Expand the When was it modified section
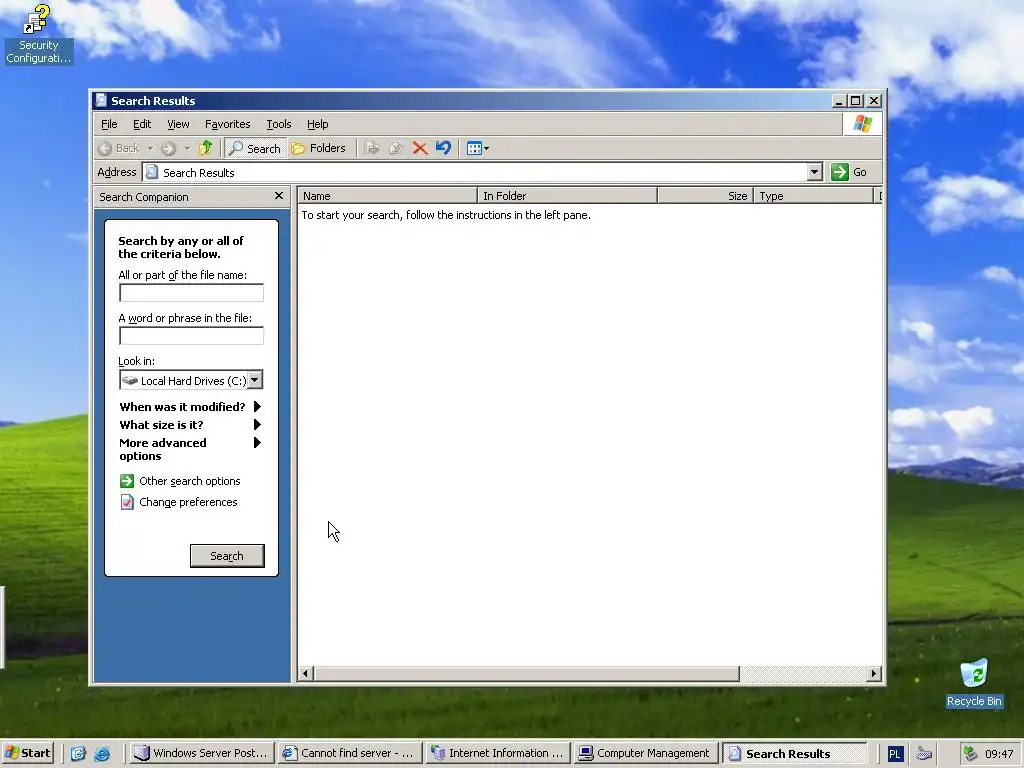The height and width of the screenshot is (768, 1024). pos(190,407)
